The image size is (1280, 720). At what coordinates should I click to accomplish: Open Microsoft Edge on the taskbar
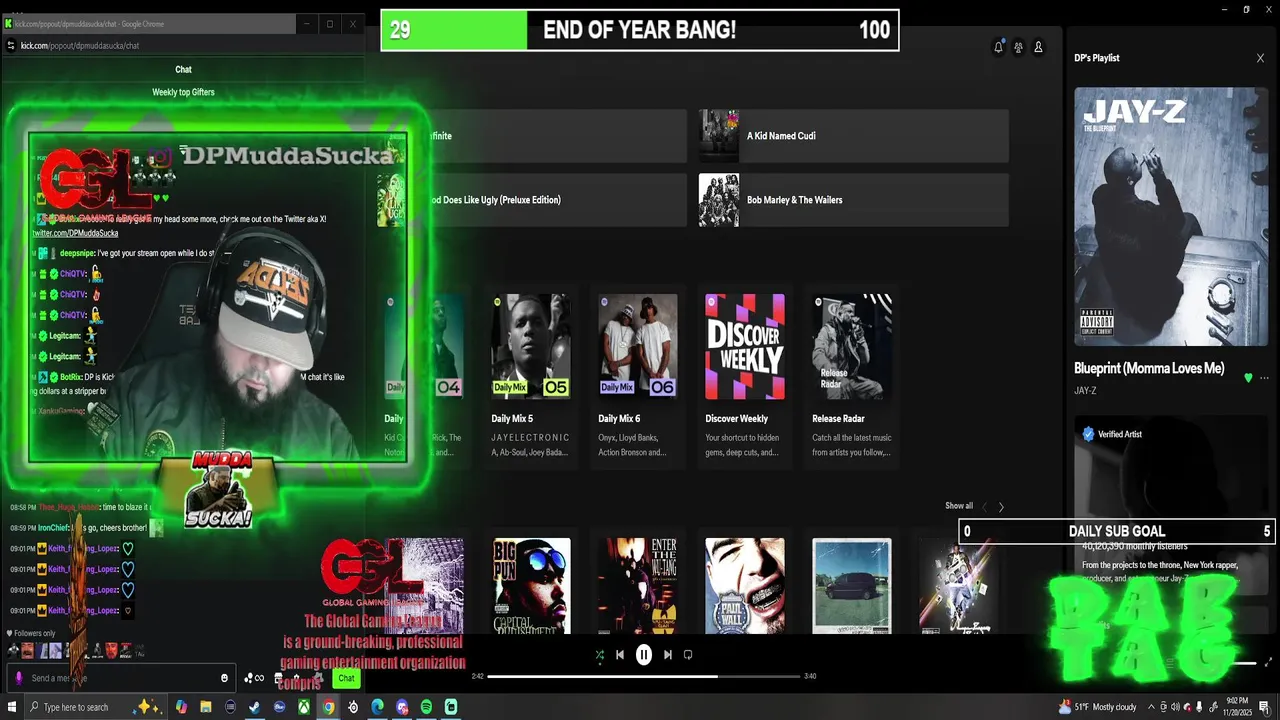377,707
